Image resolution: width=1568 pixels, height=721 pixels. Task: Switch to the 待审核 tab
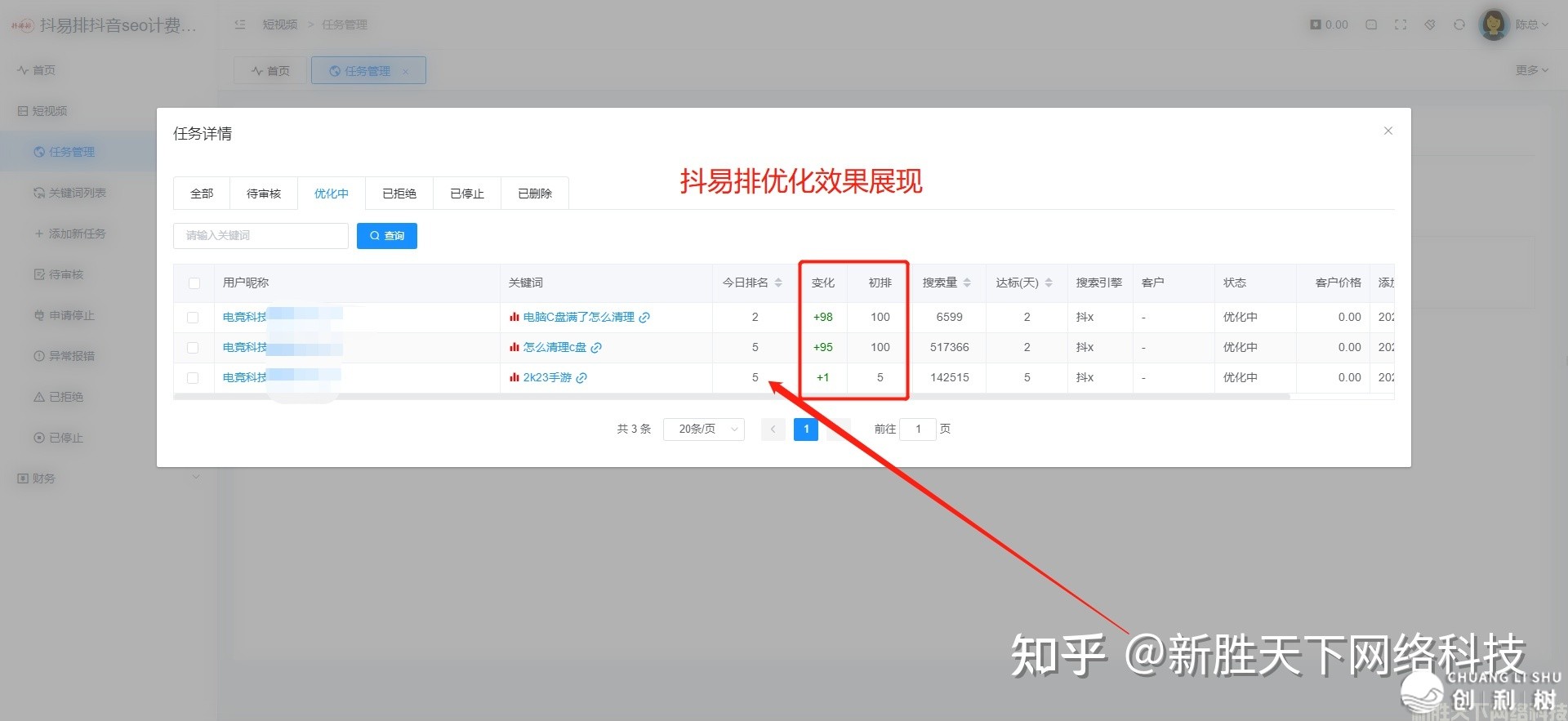pyautogui.click(x=264, y=194)
